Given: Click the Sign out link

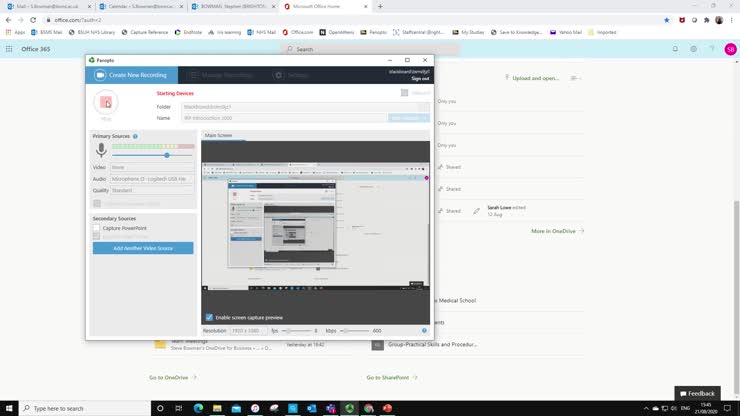Looking at the screenshot, I should click(419, 78).
